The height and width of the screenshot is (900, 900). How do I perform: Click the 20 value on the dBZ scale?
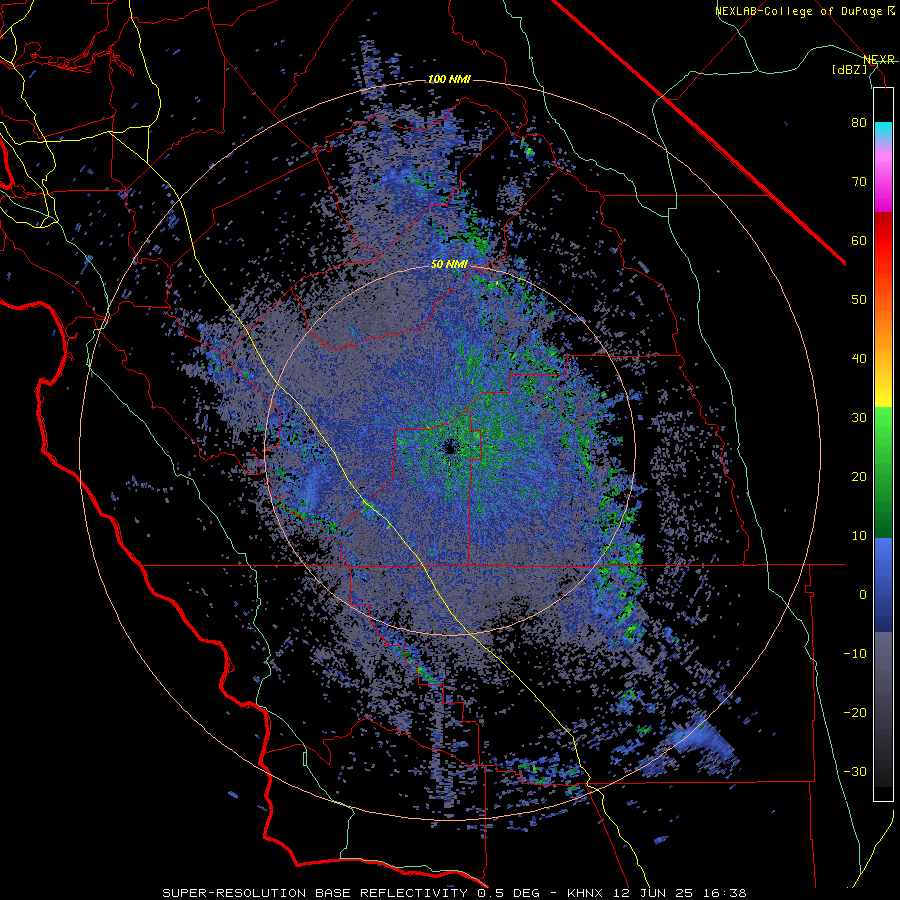[x=859, y=477]
